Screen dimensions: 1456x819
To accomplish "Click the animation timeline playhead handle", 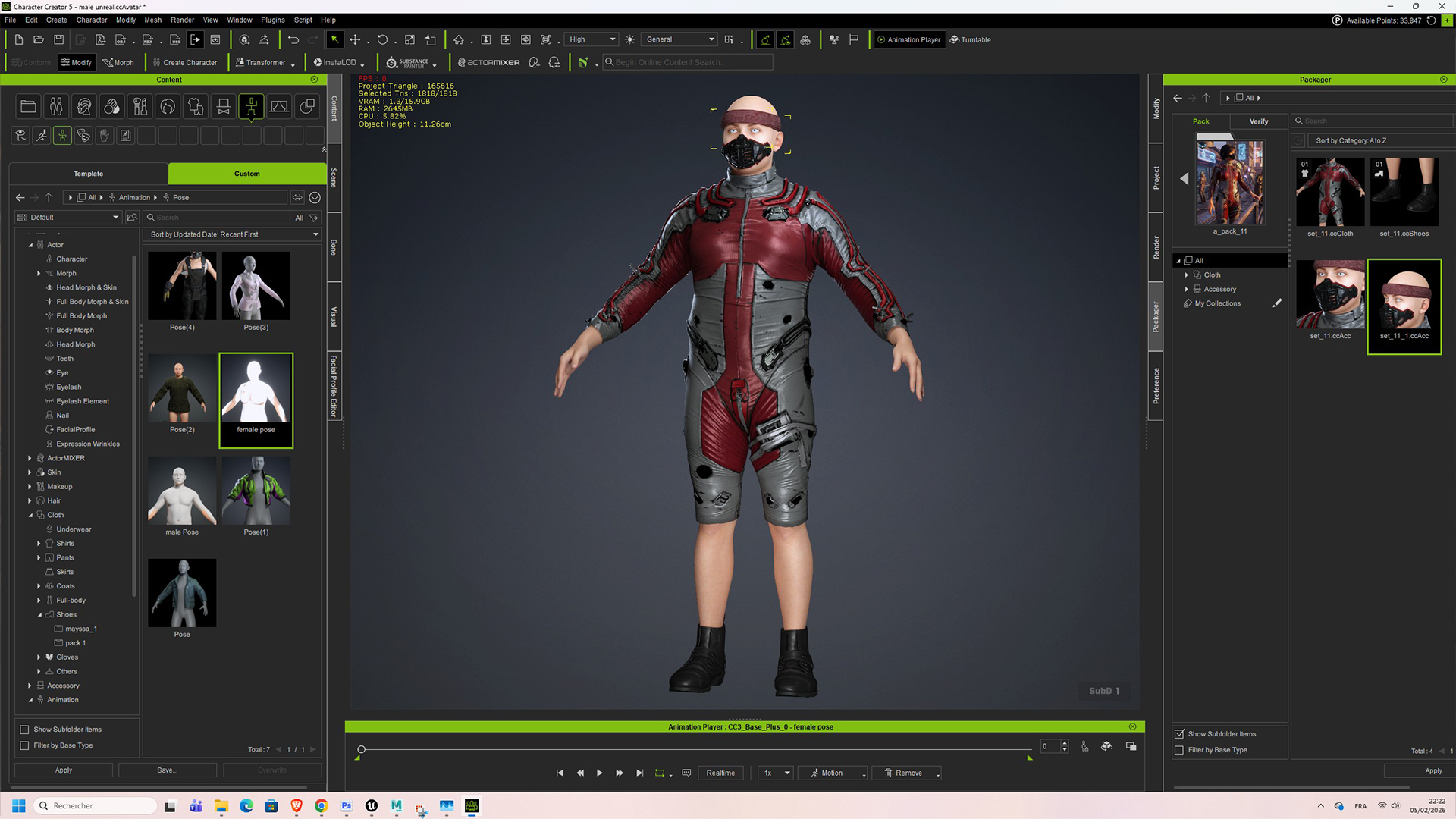I will pos(361,749).
